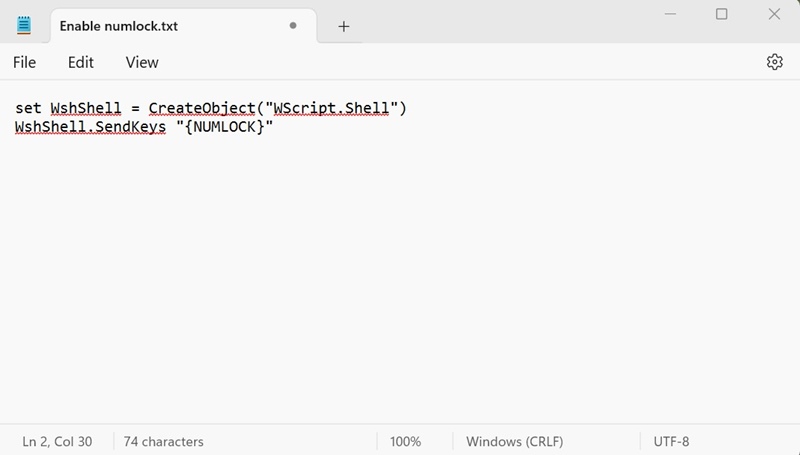Viewport: 800px width, 455px height.
Task: Close the Notepad window
Action: [x=774, y=14]
